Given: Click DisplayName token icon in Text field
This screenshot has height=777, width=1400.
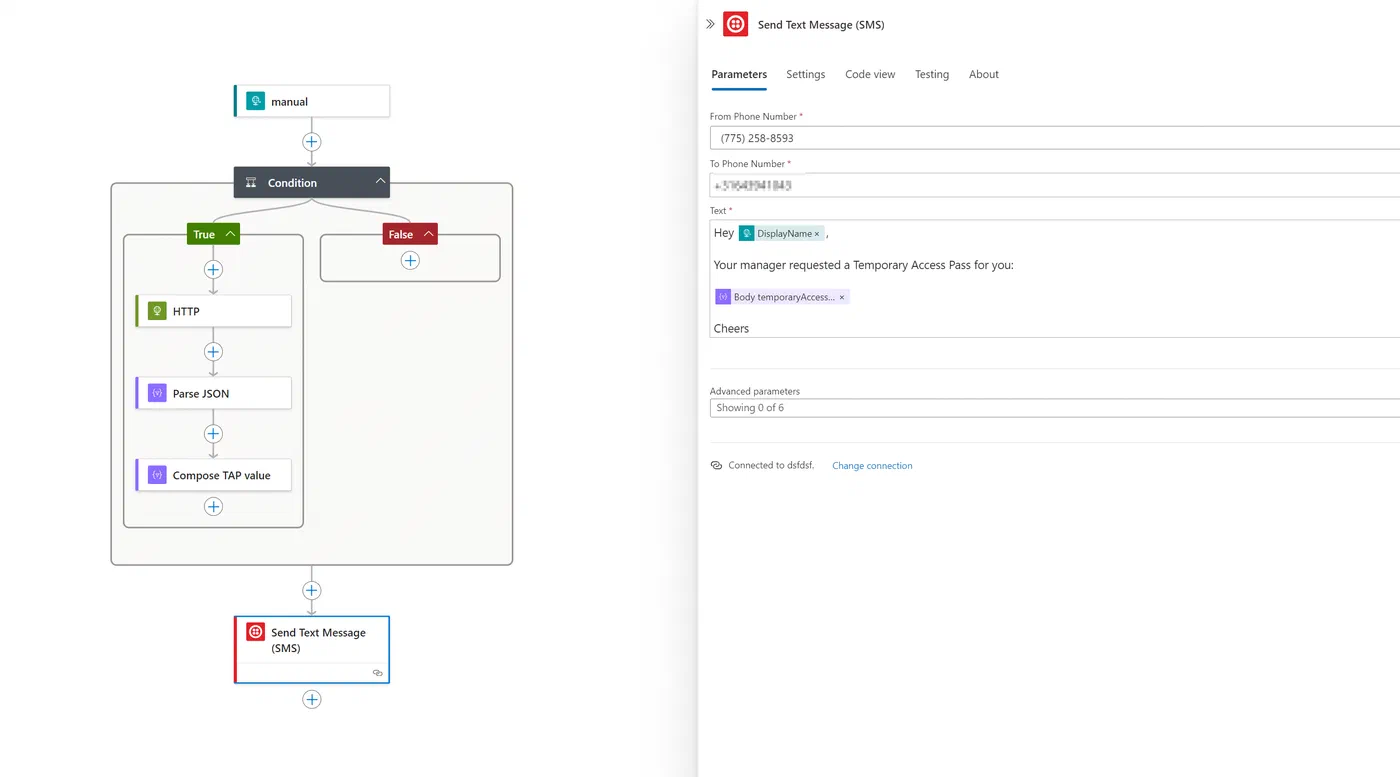Looking at the screenshot, I should (x=747, y=233).
